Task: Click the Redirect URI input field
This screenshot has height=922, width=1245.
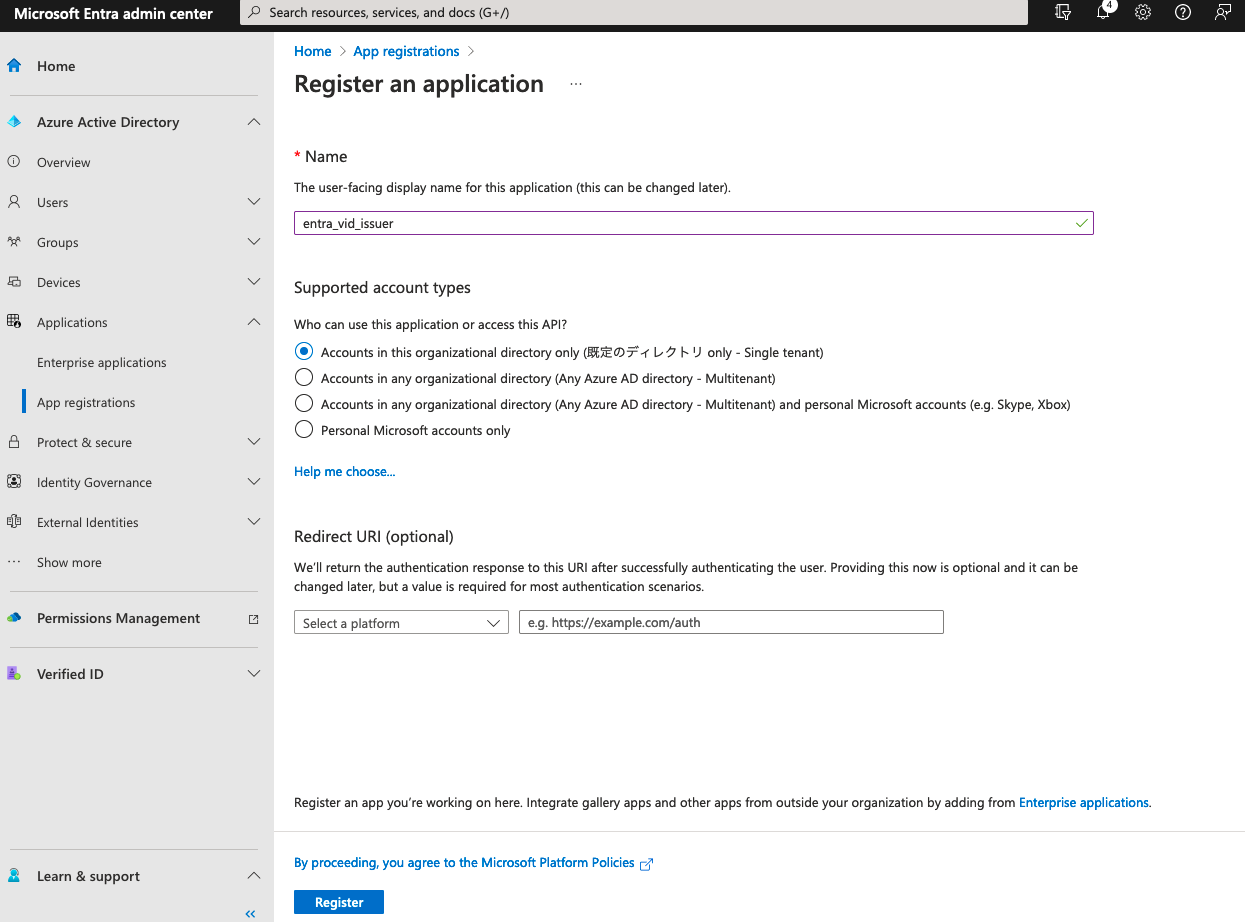Action: point(731,623)
